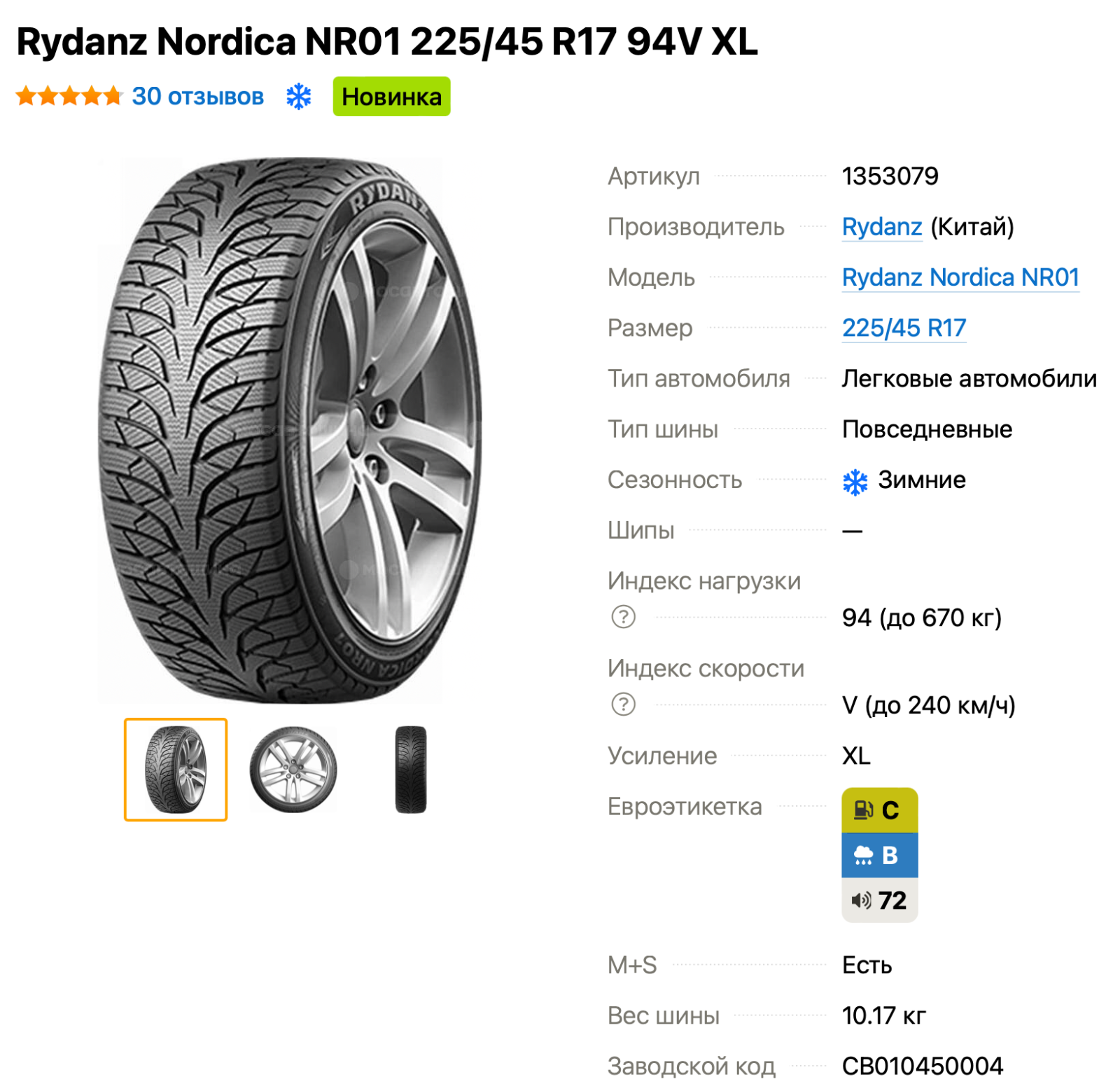Select the front tread tire thumbnail

tap(411, 769)
